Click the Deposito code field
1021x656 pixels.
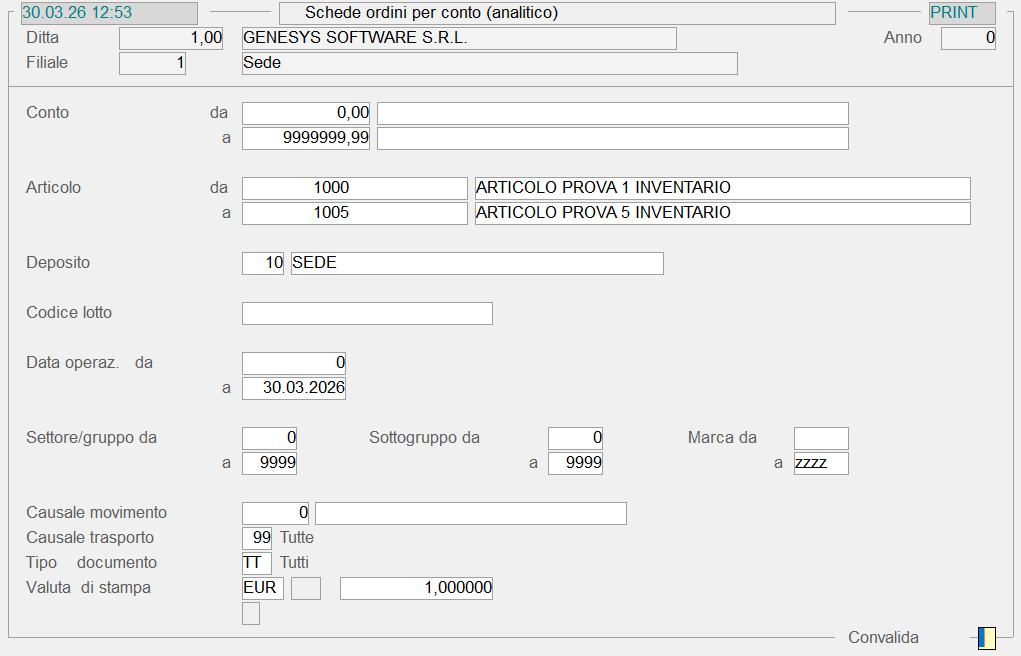(263, 263)
